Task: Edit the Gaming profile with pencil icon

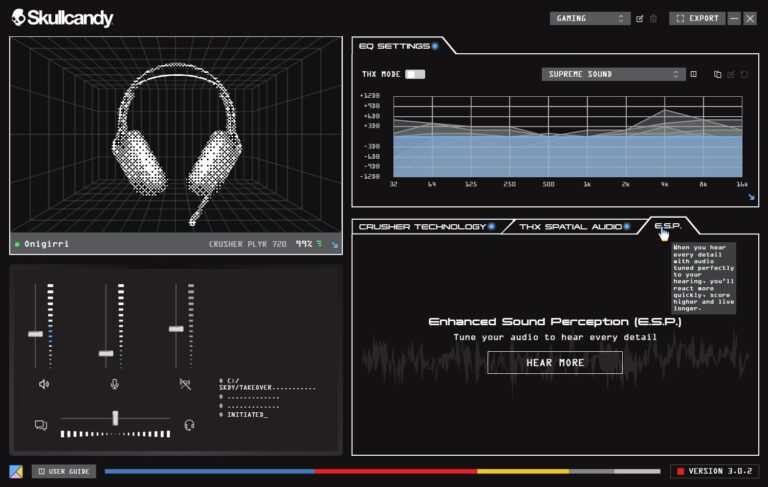Action: click(x=640, y=18)
